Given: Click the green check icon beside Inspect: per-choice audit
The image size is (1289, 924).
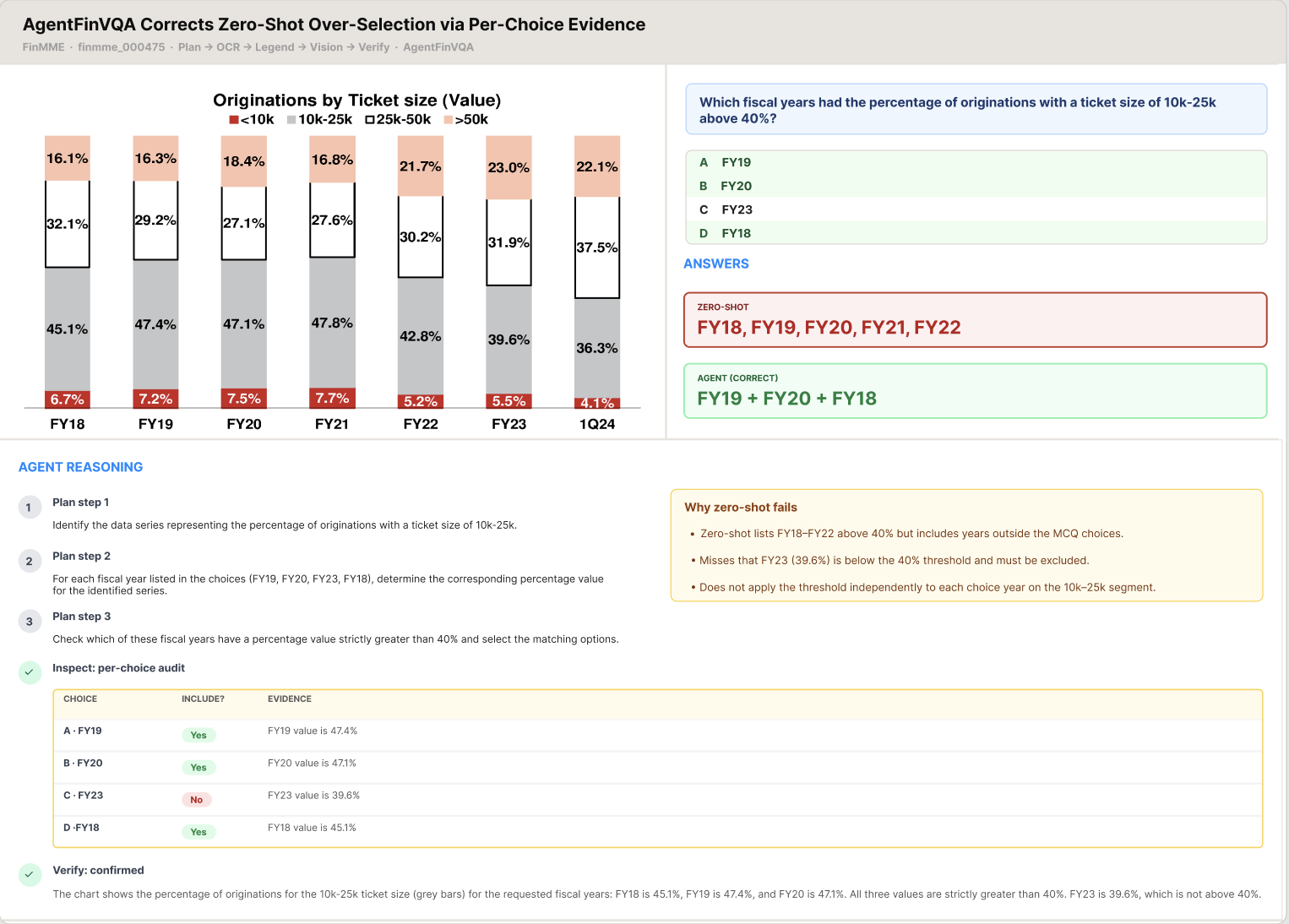Looking at the screenshot, I should point(30,672).
